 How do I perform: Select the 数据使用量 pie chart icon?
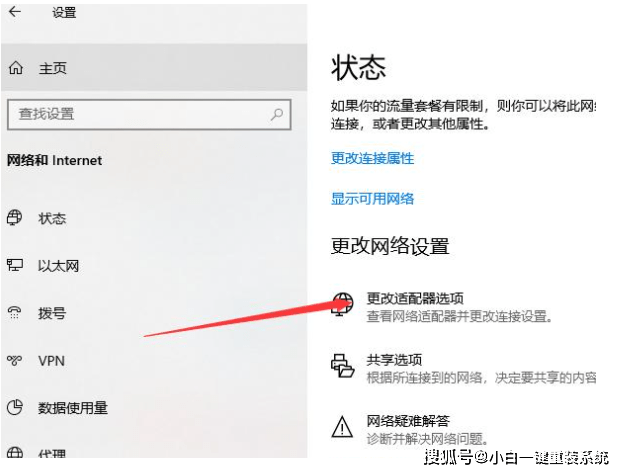15,407
